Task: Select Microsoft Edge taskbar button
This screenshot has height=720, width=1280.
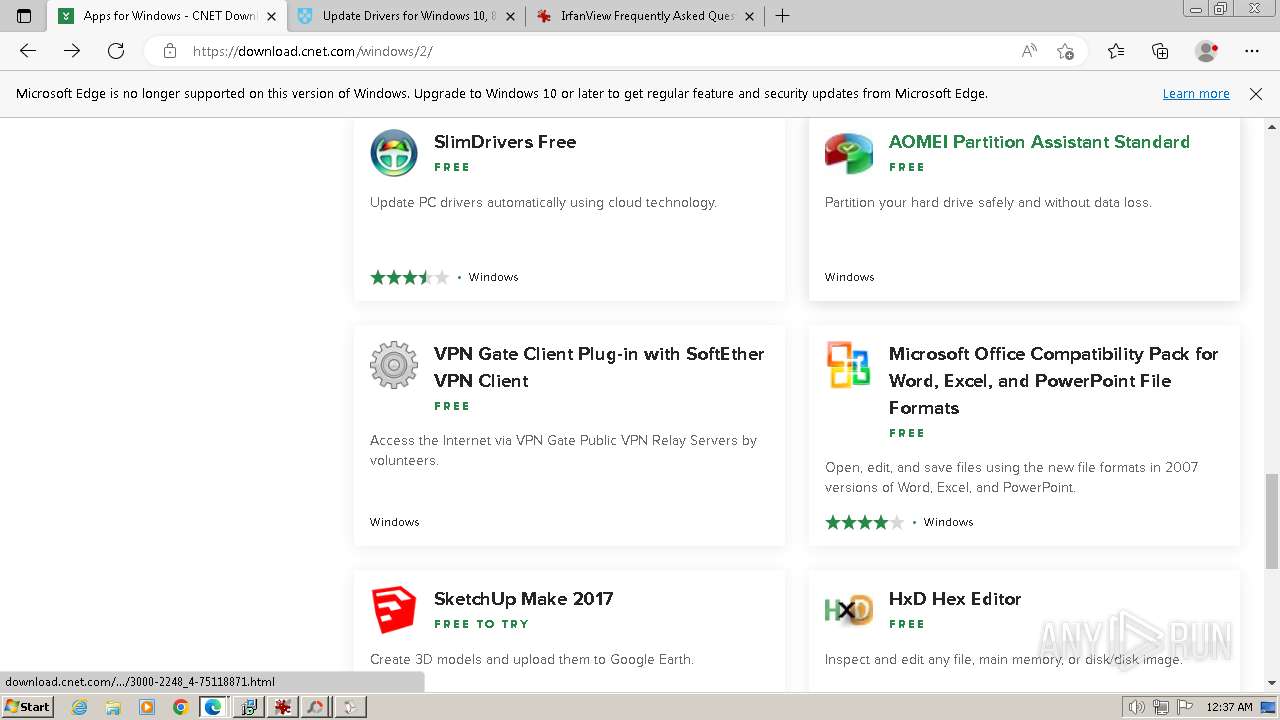Action: pyautogui.click(x=213, y=707)
